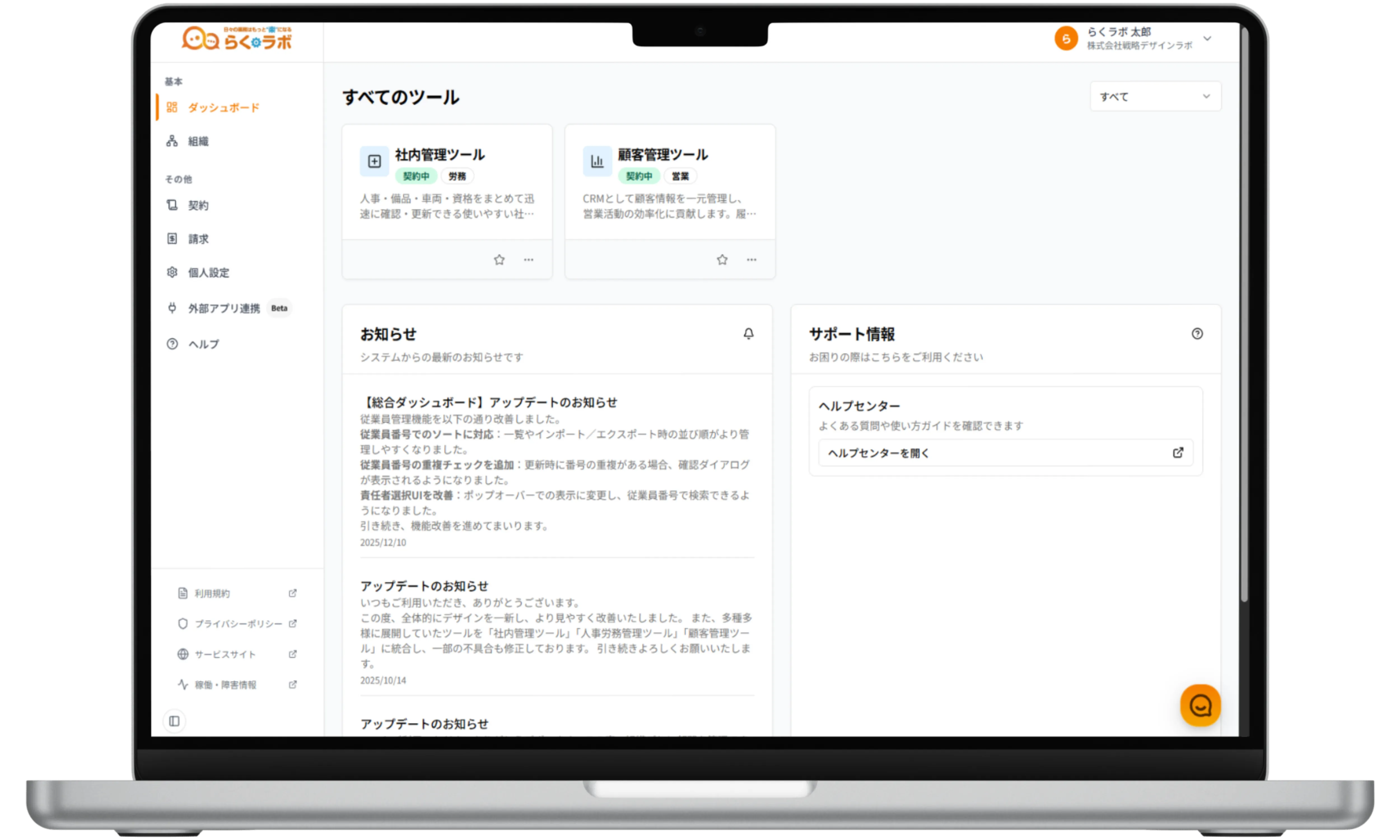The image size is (1400, 840).
Task: Favorite 社内管理ツール with the star
Action: [499, 260]
